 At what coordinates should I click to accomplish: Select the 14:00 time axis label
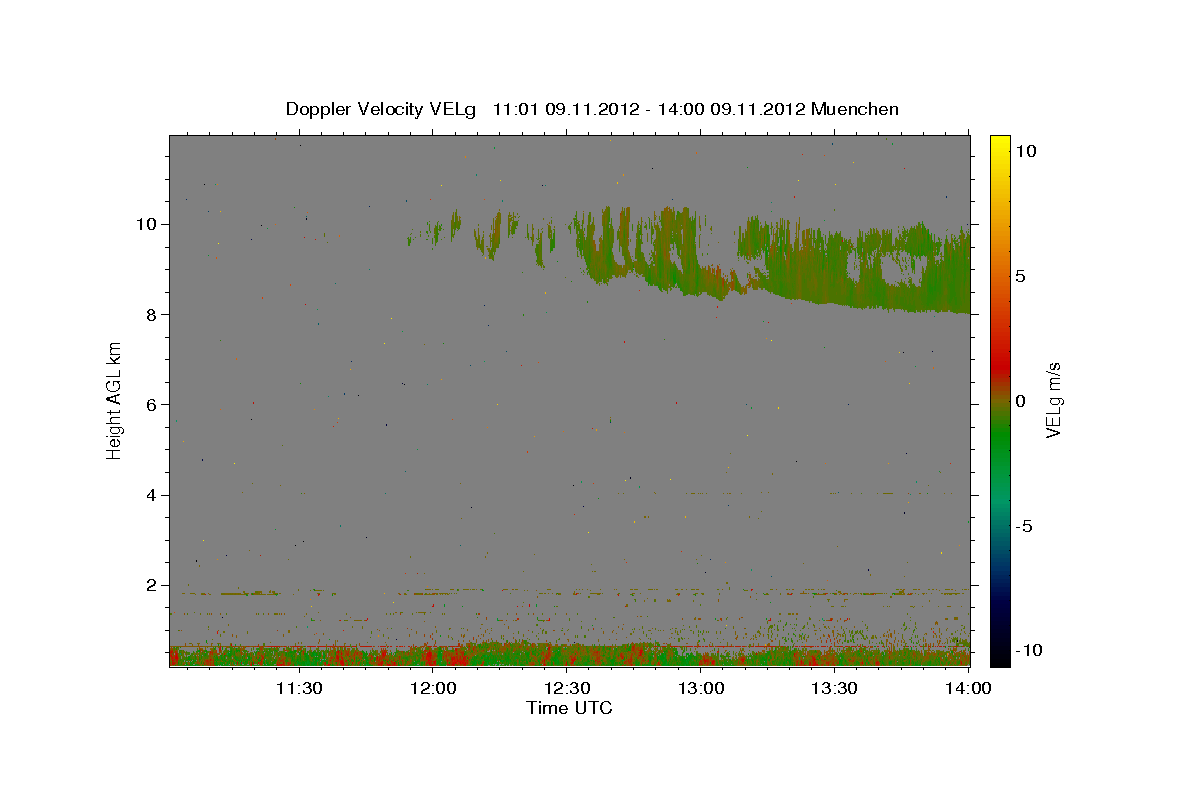(968, 688)
